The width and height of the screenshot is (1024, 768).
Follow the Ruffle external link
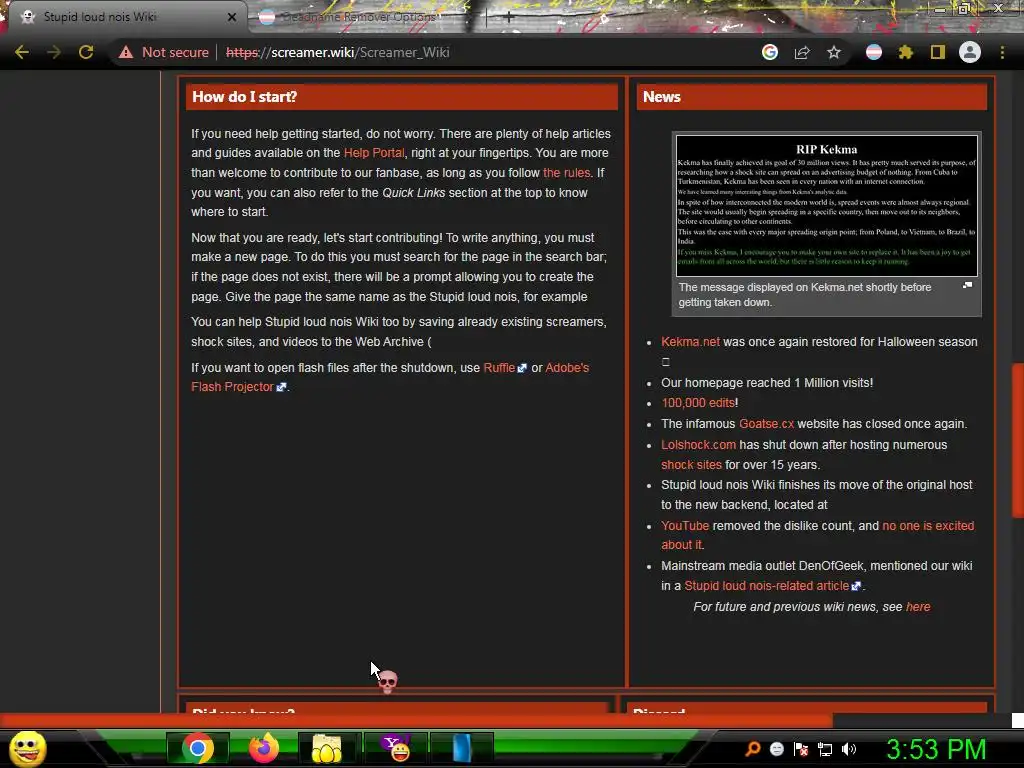click(504, 368)
